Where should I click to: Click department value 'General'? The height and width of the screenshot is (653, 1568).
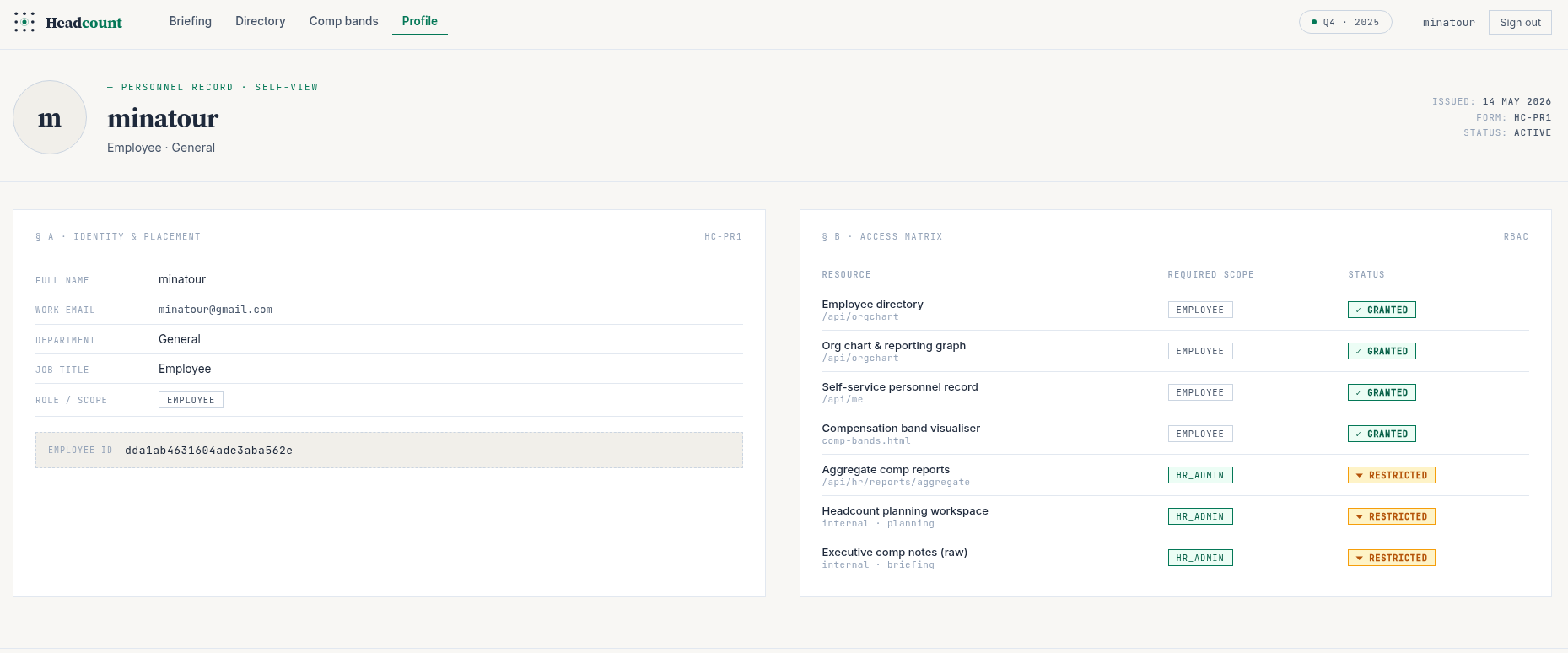(180, 339)
